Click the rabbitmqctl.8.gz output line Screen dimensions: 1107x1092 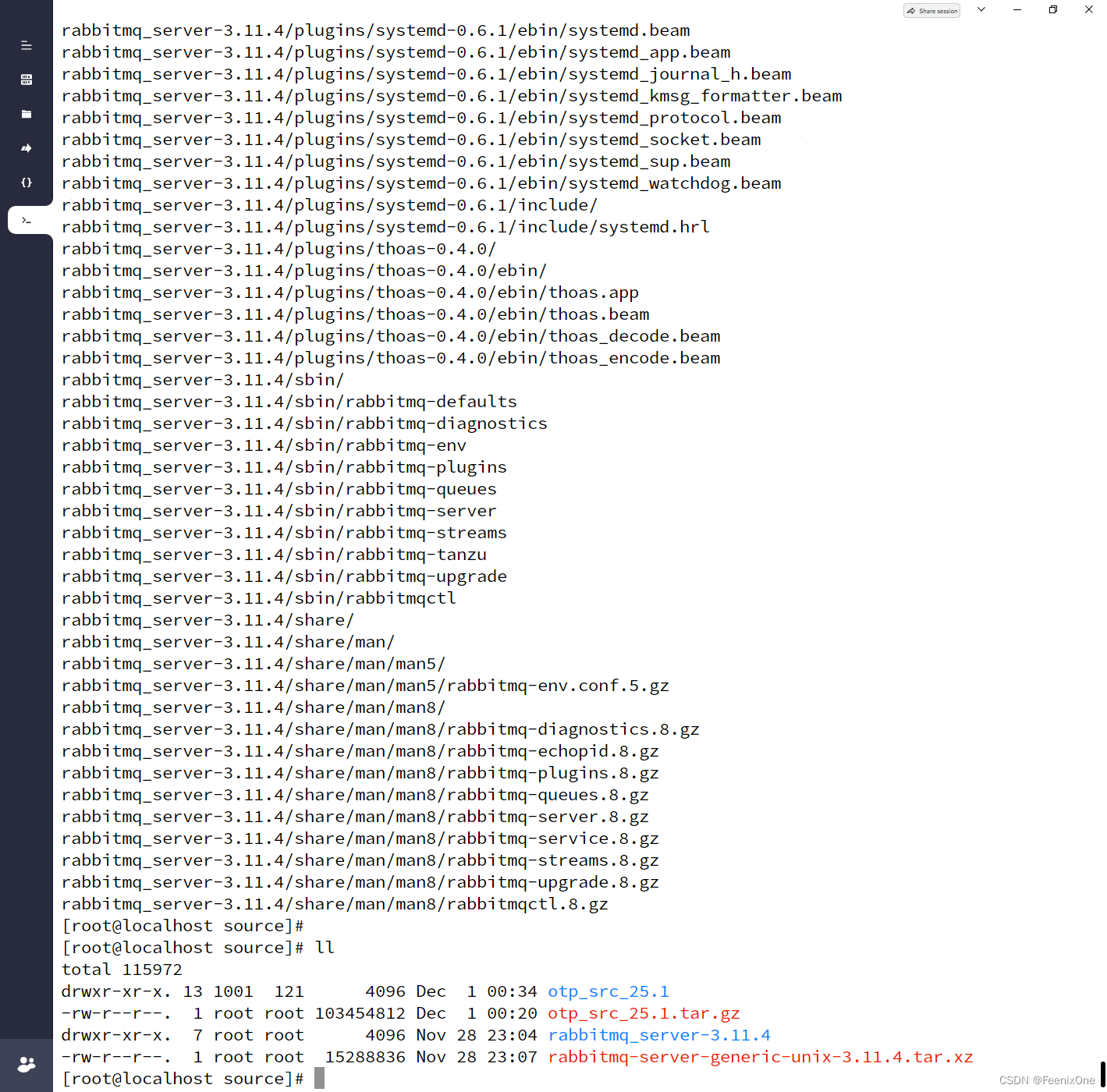tap(335, 904)
